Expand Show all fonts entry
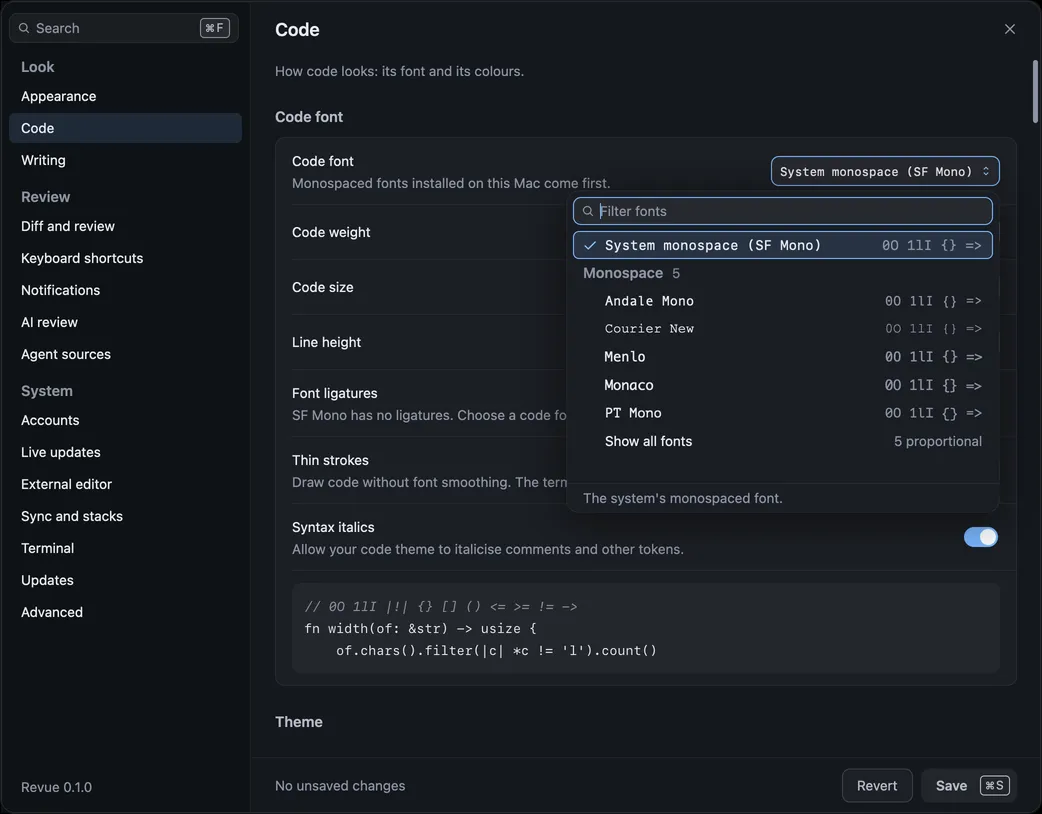 click(x=782, y=441)
